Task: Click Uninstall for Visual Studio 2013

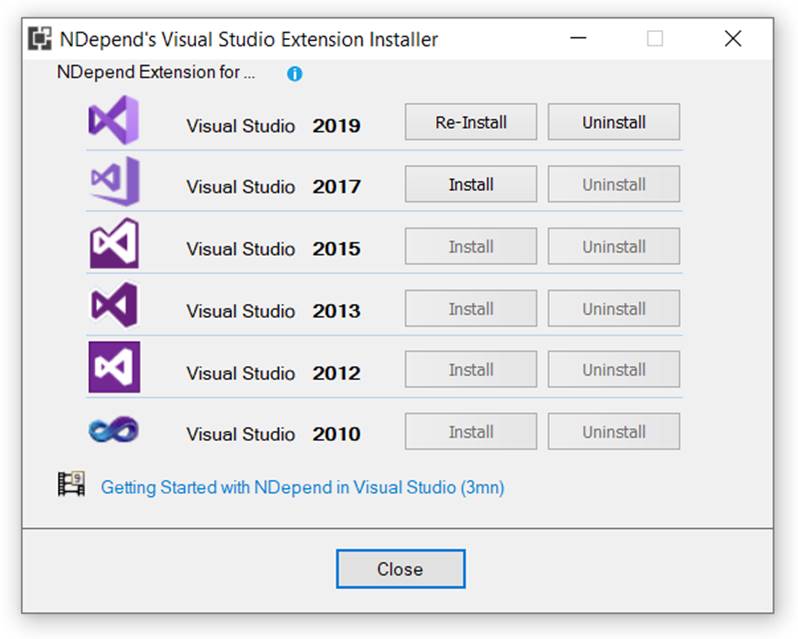Action: coord(614,308)
